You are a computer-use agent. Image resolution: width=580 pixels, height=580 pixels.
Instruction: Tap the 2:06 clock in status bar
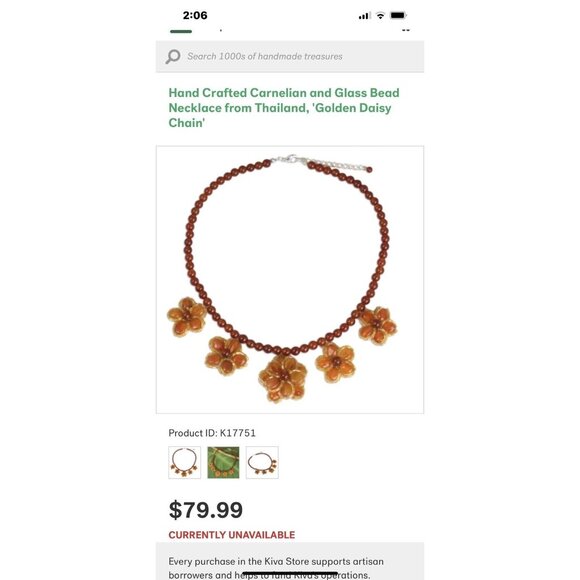tap(195, 16)
